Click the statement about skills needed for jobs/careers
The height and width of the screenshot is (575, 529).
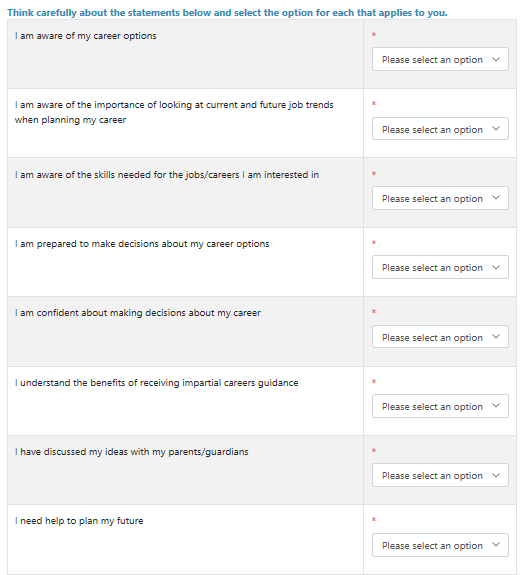167,175
